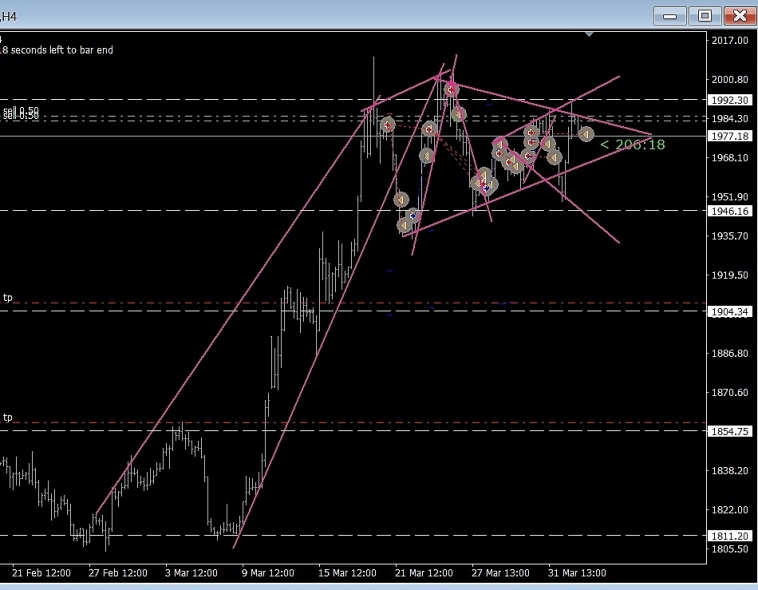The height and width of the screenshot is (590, 758).
Task: Click the 'tp' label near the 1904.34 level
Action: click(x=8, y=297)
